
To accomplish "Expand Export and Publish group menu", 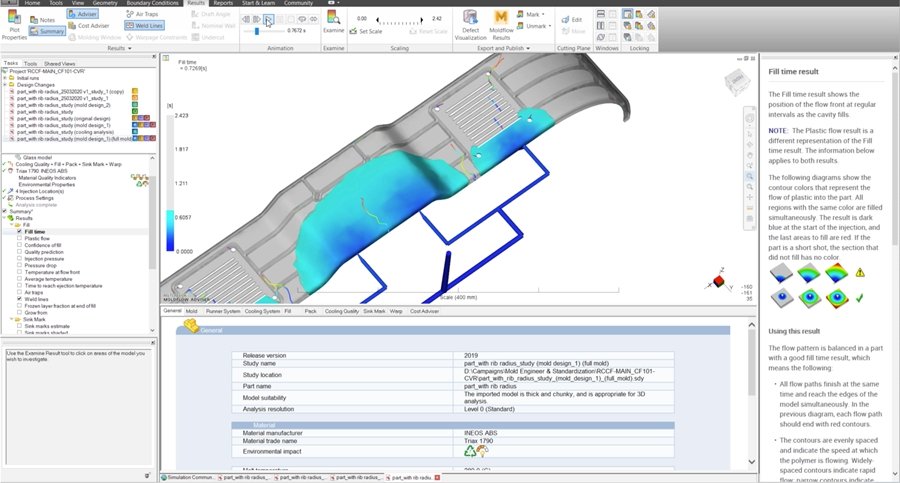I will click(503, 48).
